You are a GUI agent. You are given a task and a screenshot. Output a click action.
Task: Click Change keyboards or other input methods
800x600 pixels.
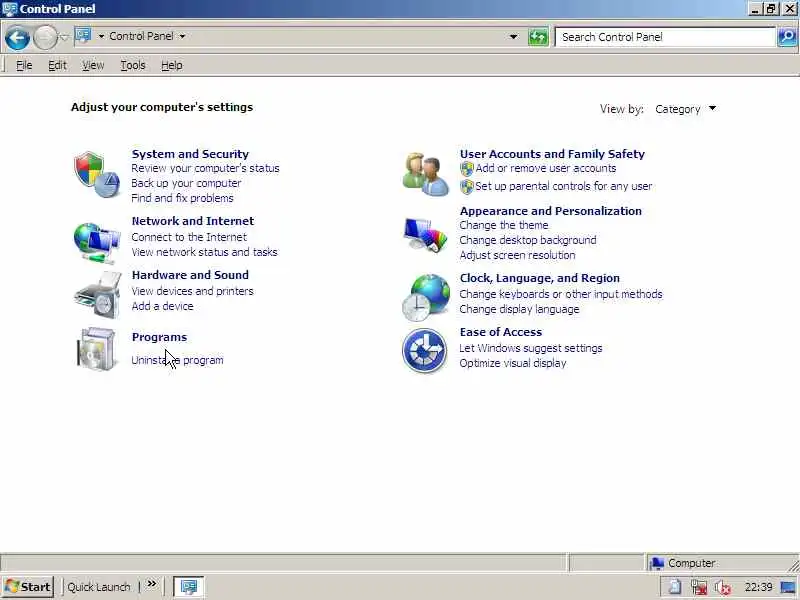pyautogui.click(x=561, y=294)
